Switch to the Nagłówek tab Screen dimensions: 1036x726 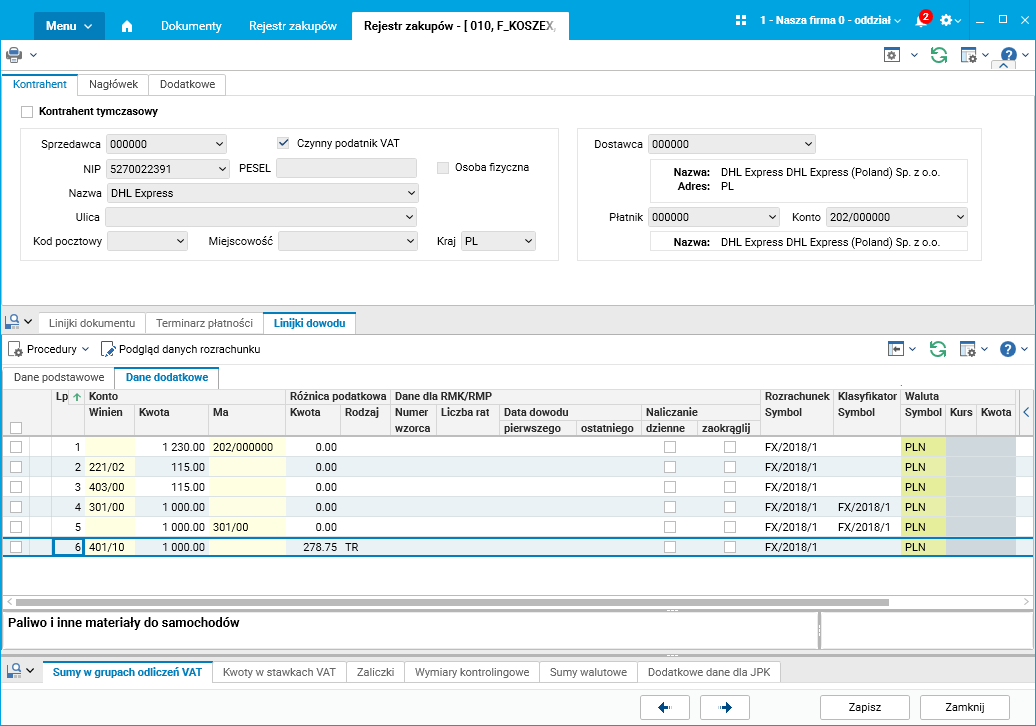(x=113, y=85)
